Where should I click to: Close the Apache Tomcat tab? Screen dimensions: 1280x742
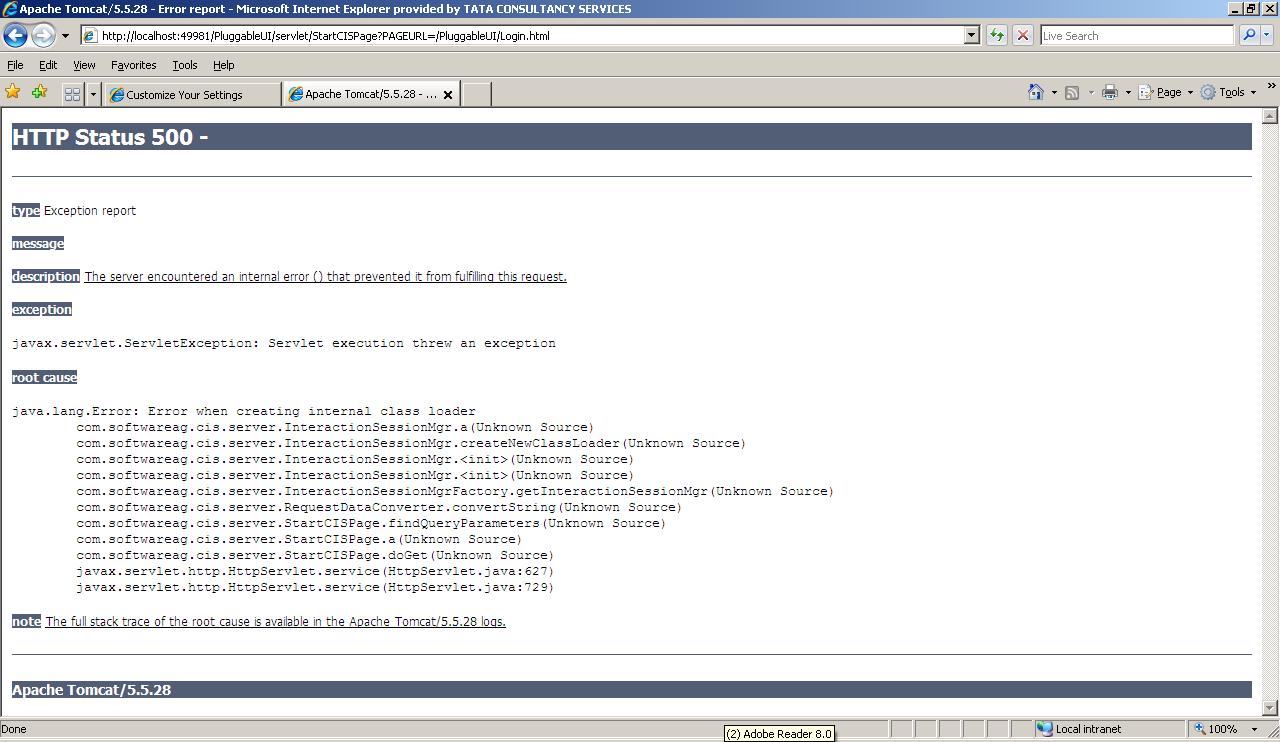tap(448, 95)
